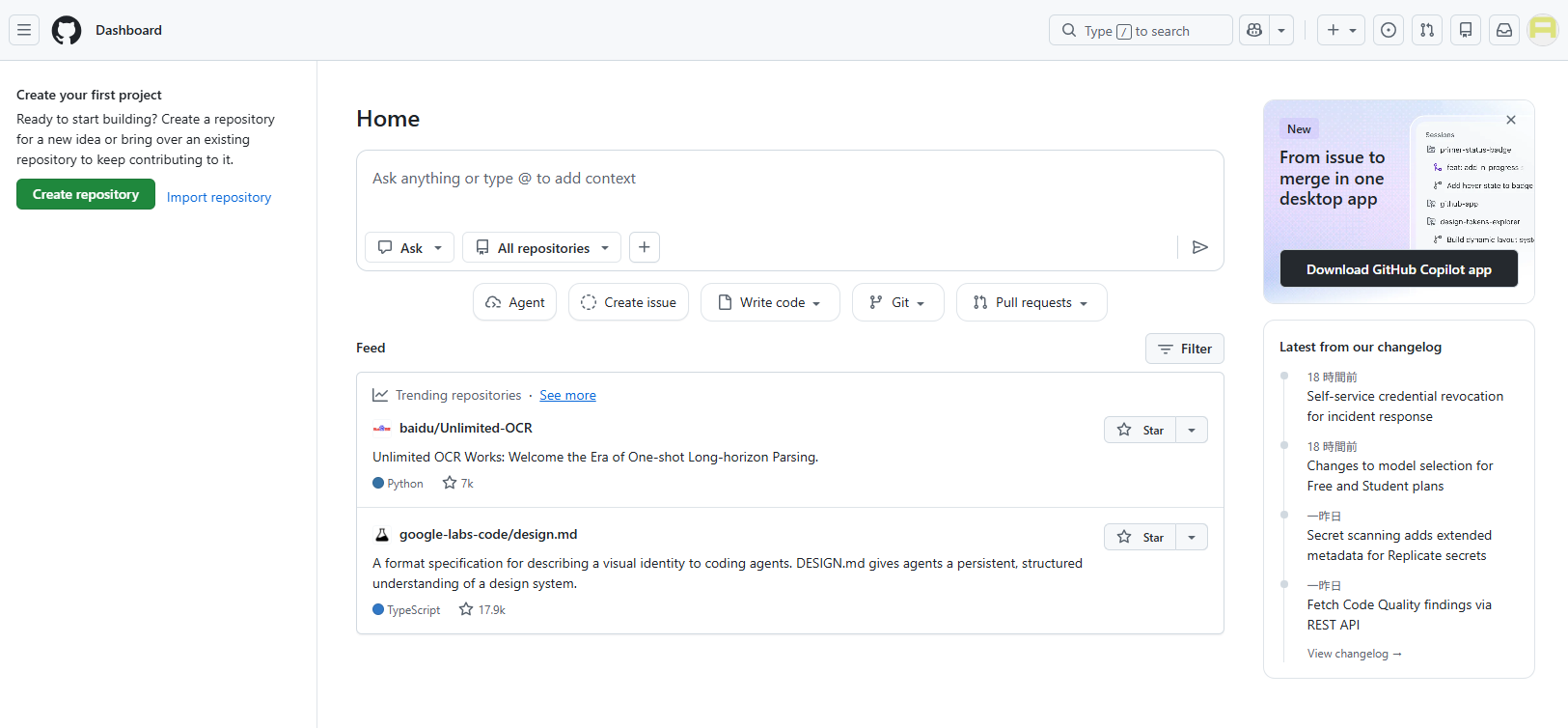This screenshot has width=1568, height=728.
Task: Open the Copilot chat icon in header
Action: (1254, 30)
